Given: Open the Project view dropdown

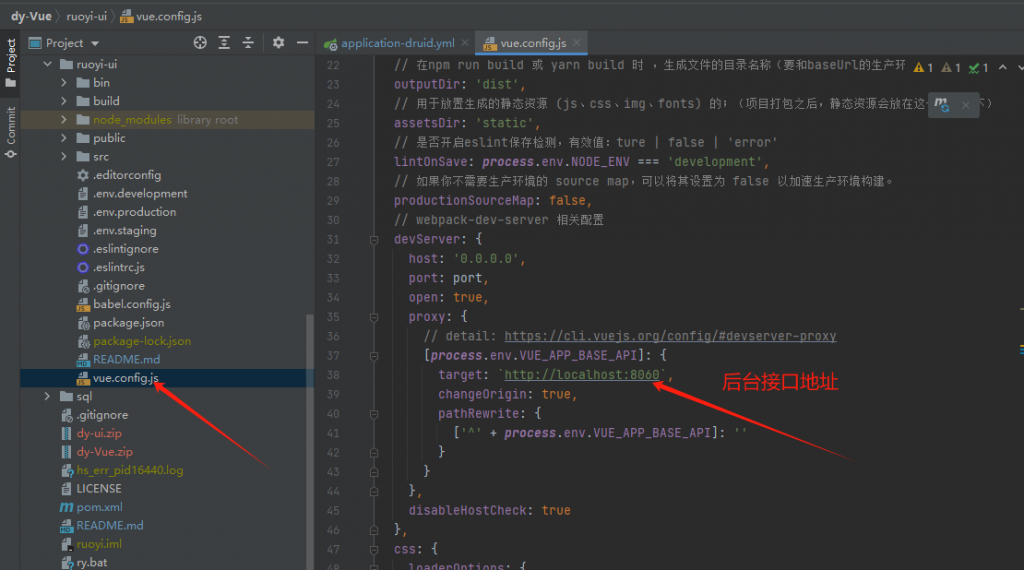Looking at the screenshot, I should (95, 43).
